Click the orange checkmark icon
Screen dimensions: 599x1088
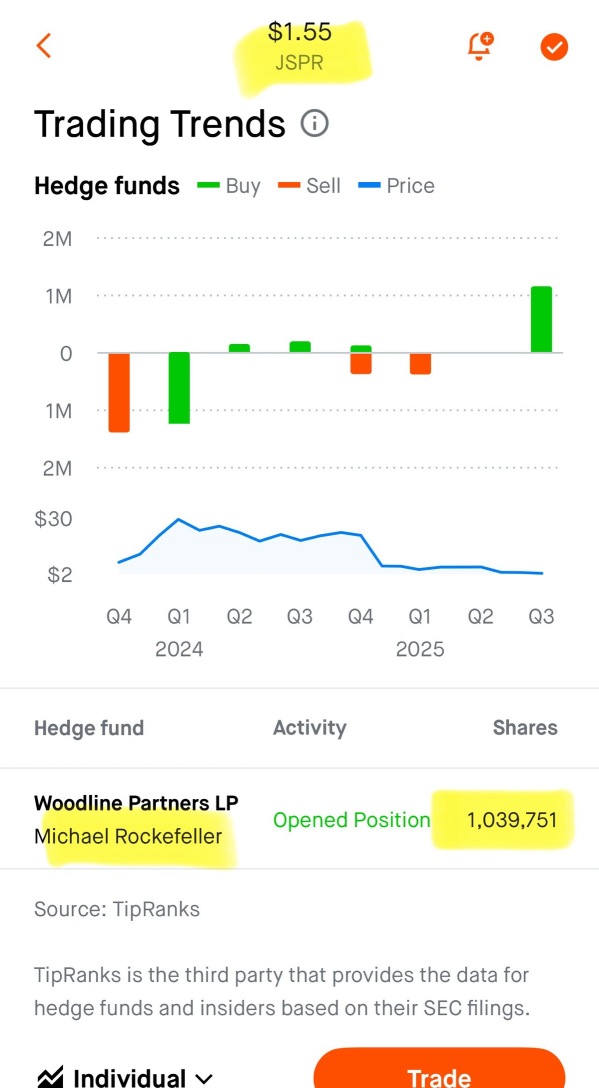(x=553, y=46)
